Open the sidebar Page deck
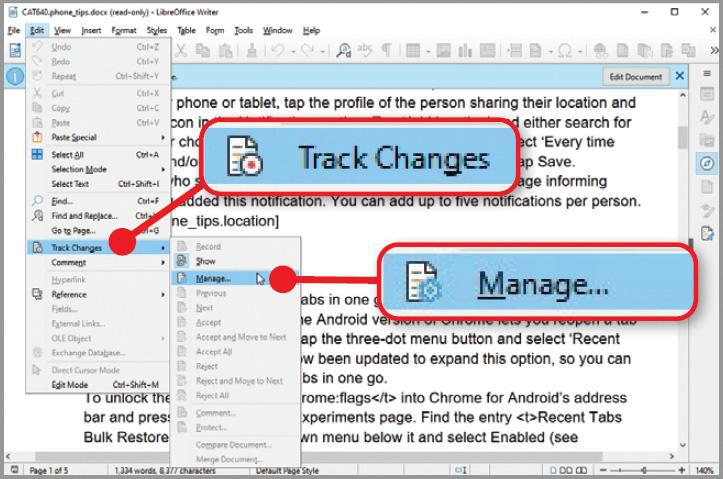The image size is (723, 479). 707,187
